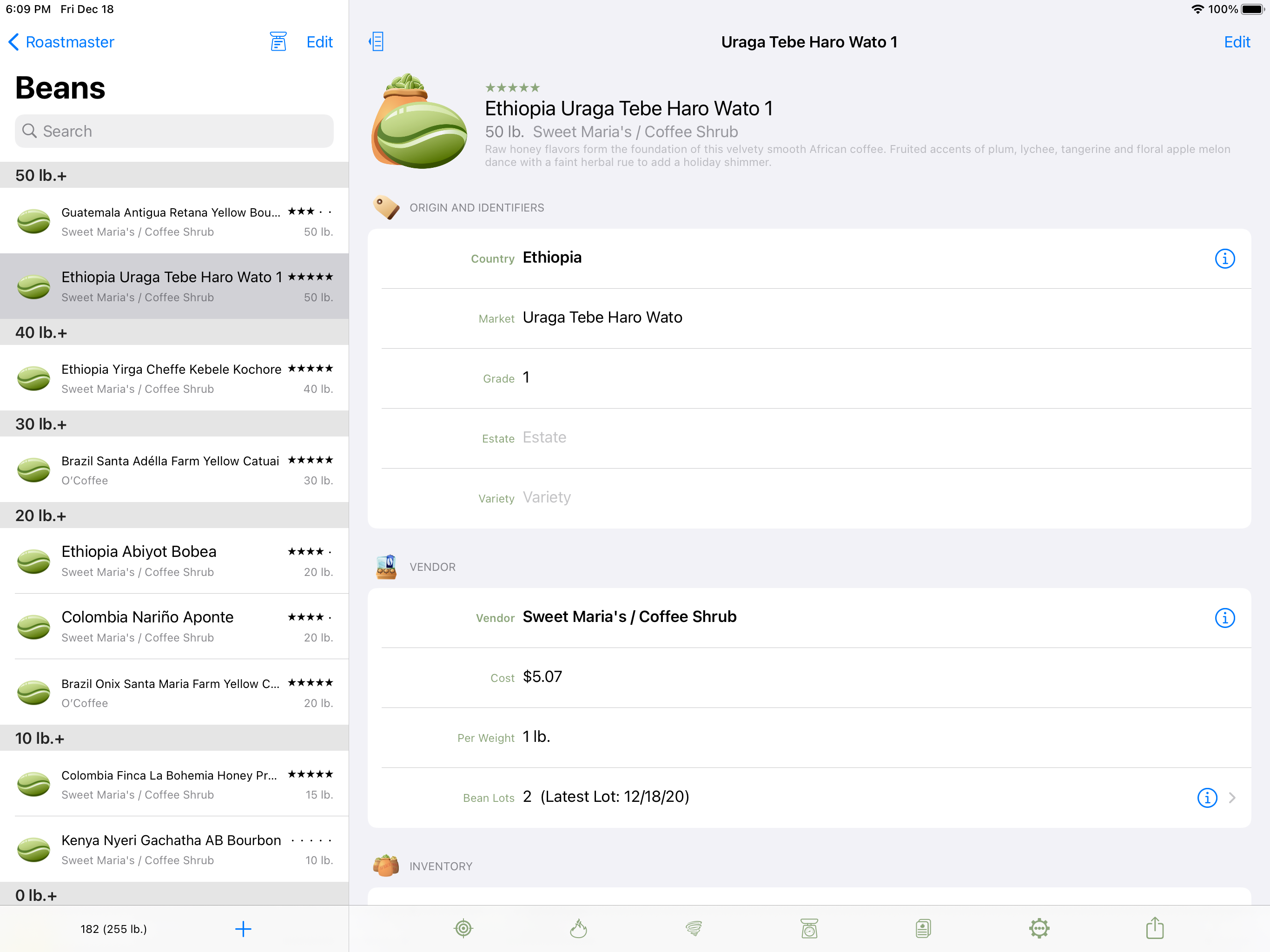Click the Beans search field

(174, 131)
